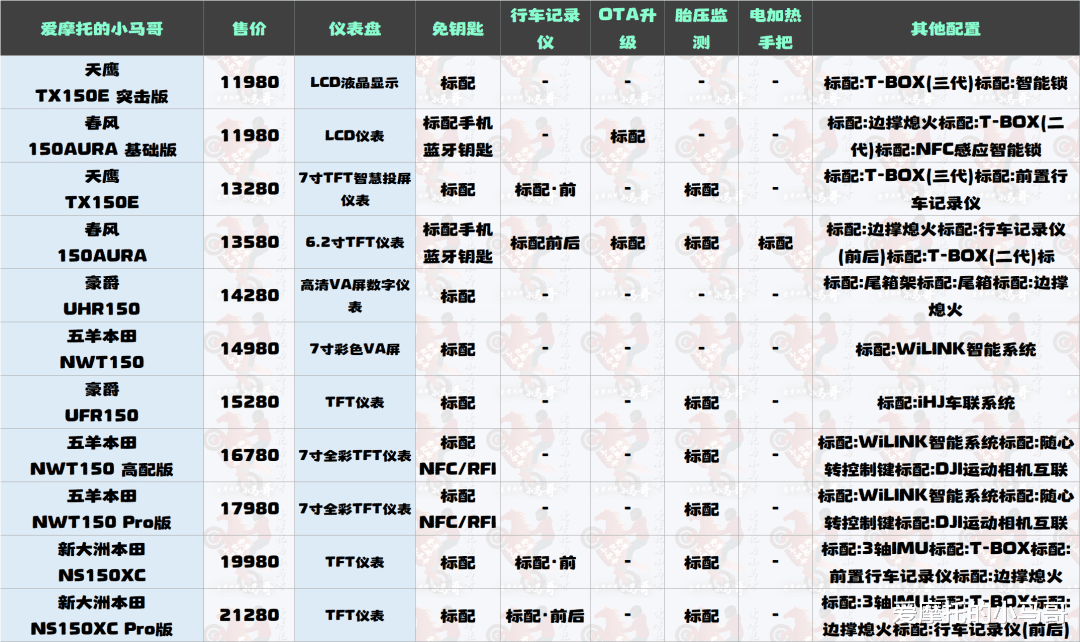
Task: Click the top-left "爱摩托的小马哥" header cell
Action: pos(102,29)
